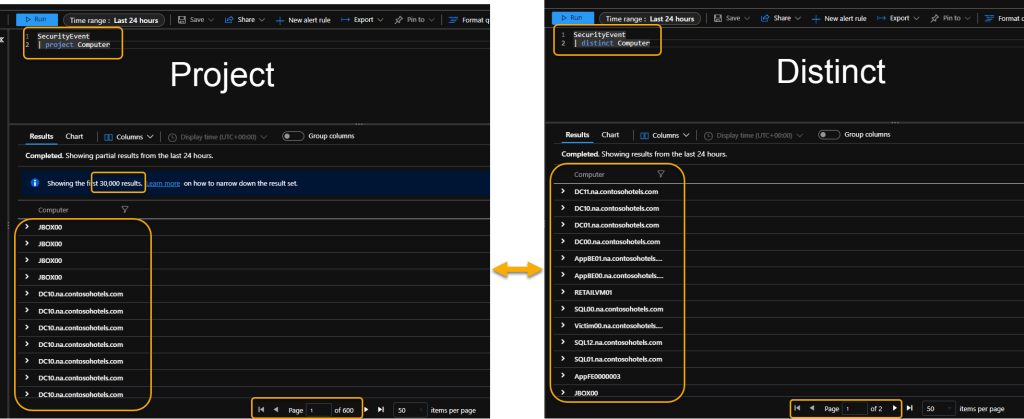
Task: Click page number field in Project panel
Action: (319, 411)
